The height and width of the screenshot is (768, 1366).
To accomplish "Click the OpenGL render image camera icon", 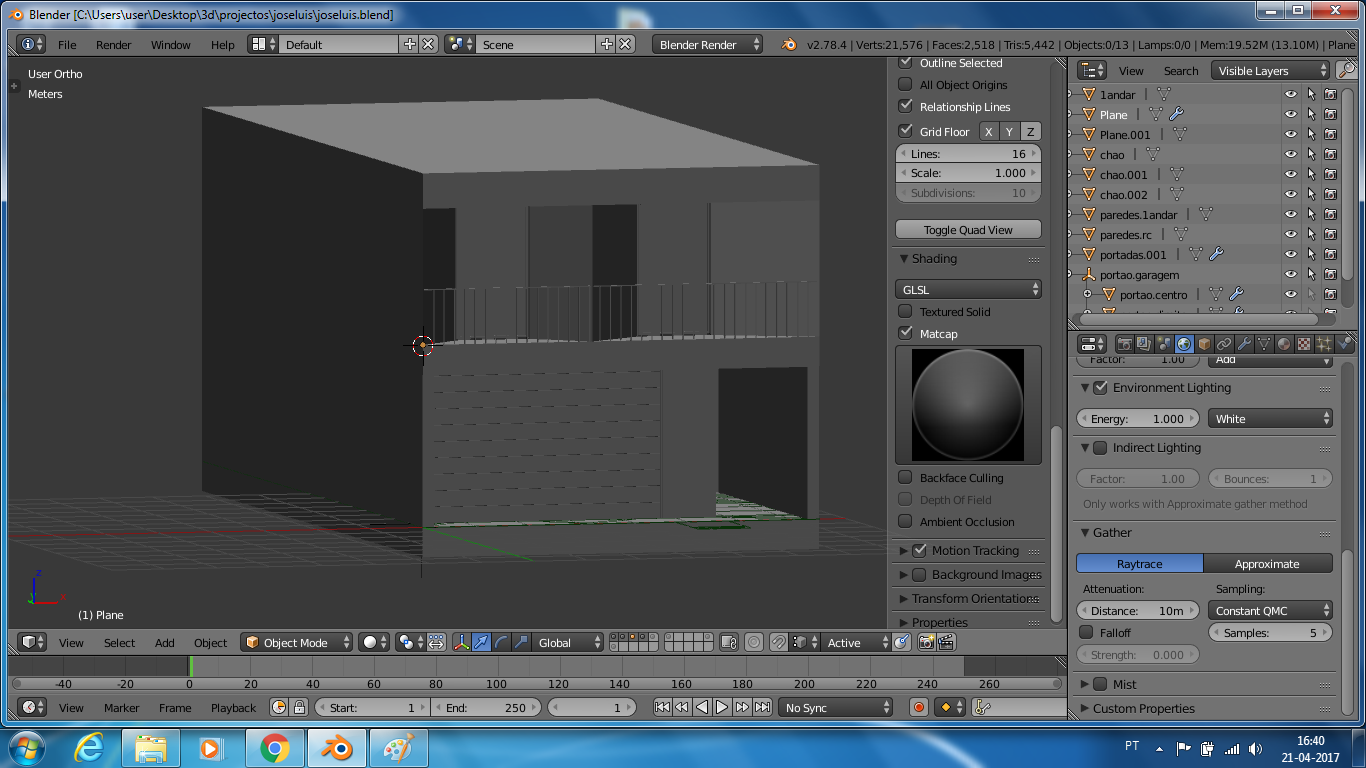I will click(927, 643).
